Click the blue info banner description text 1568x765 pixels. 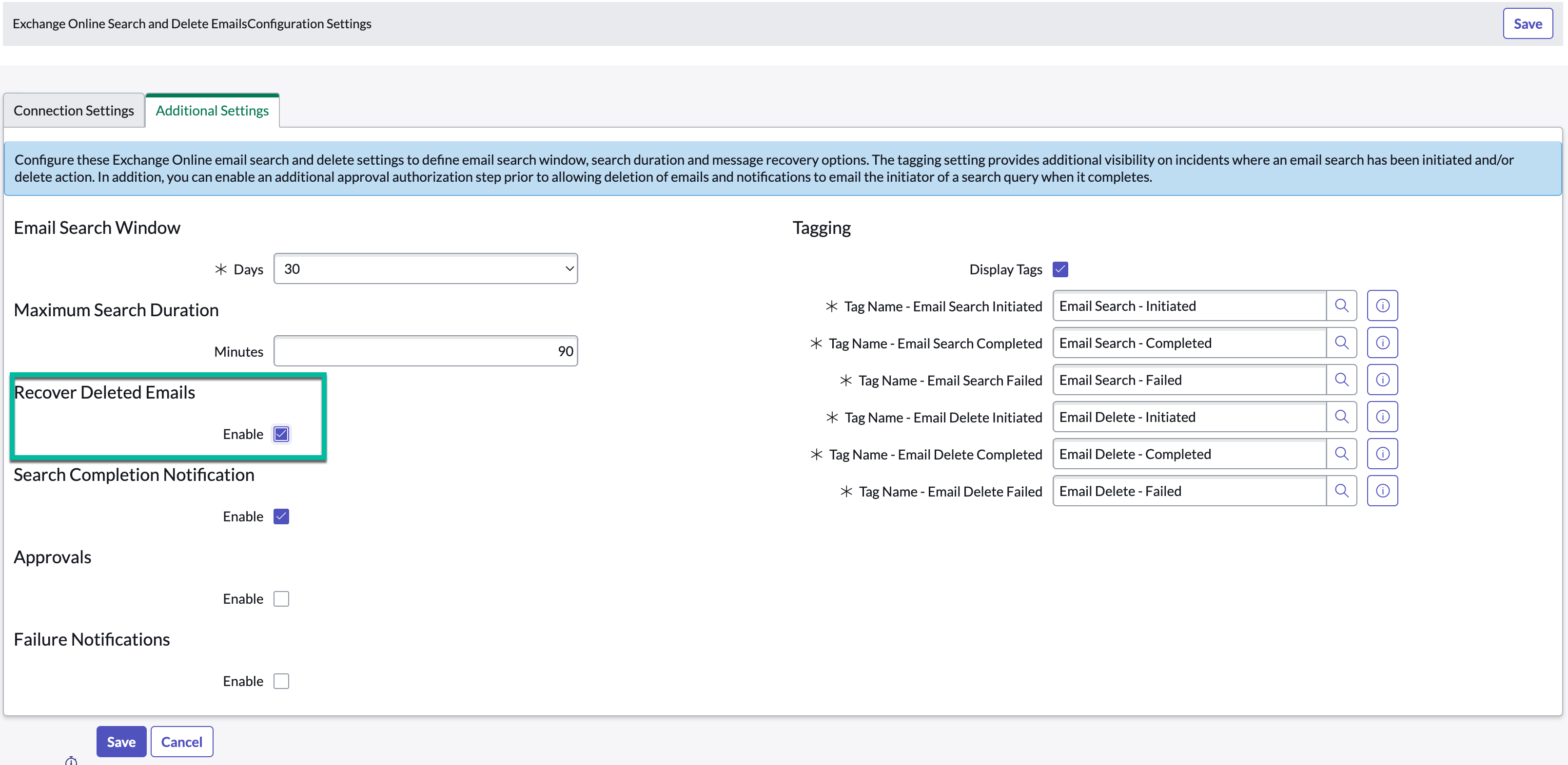[764, 169]
